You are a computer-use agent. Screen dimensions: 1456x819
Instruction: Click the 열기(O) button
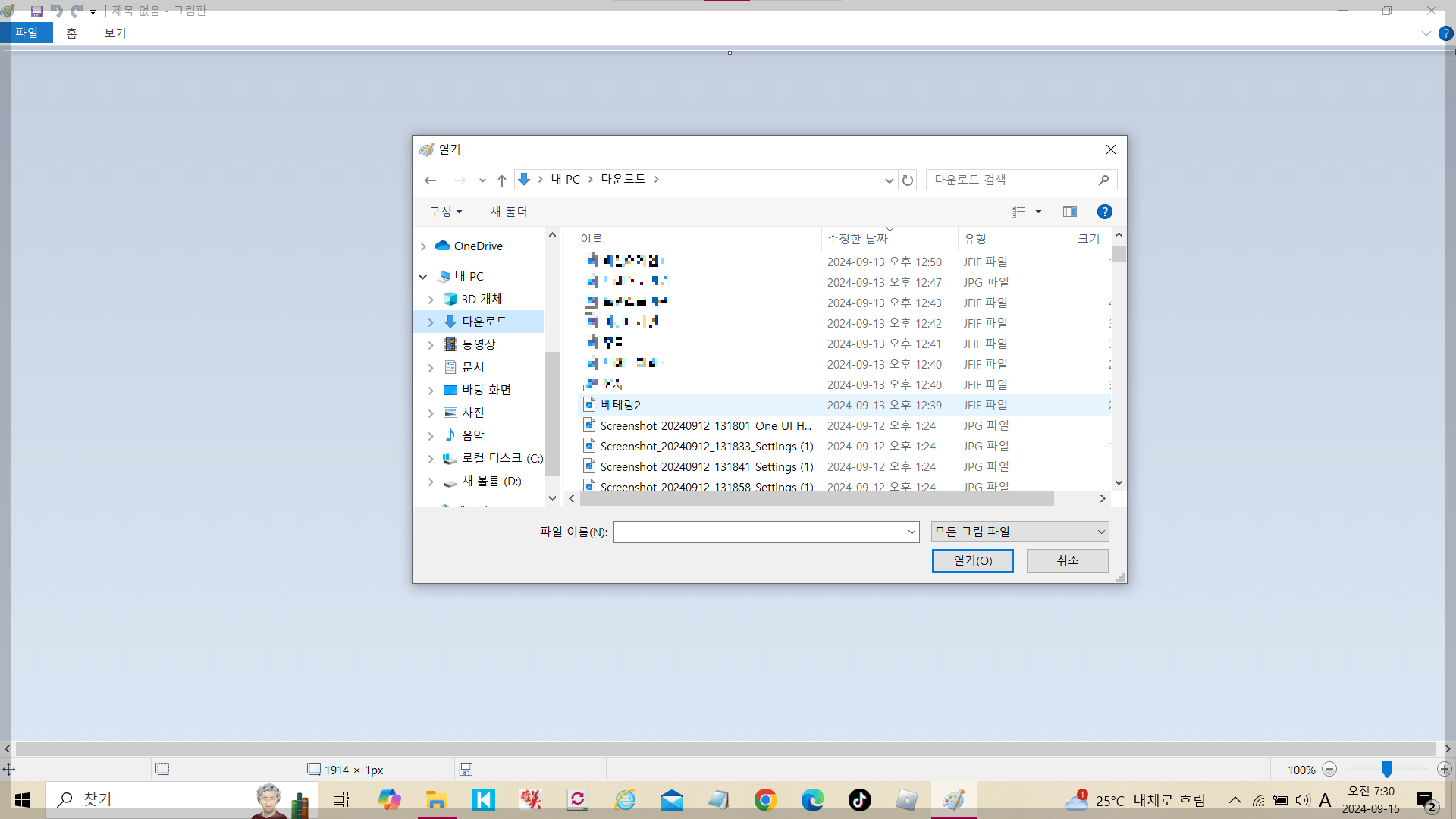[x=972, y=560]
